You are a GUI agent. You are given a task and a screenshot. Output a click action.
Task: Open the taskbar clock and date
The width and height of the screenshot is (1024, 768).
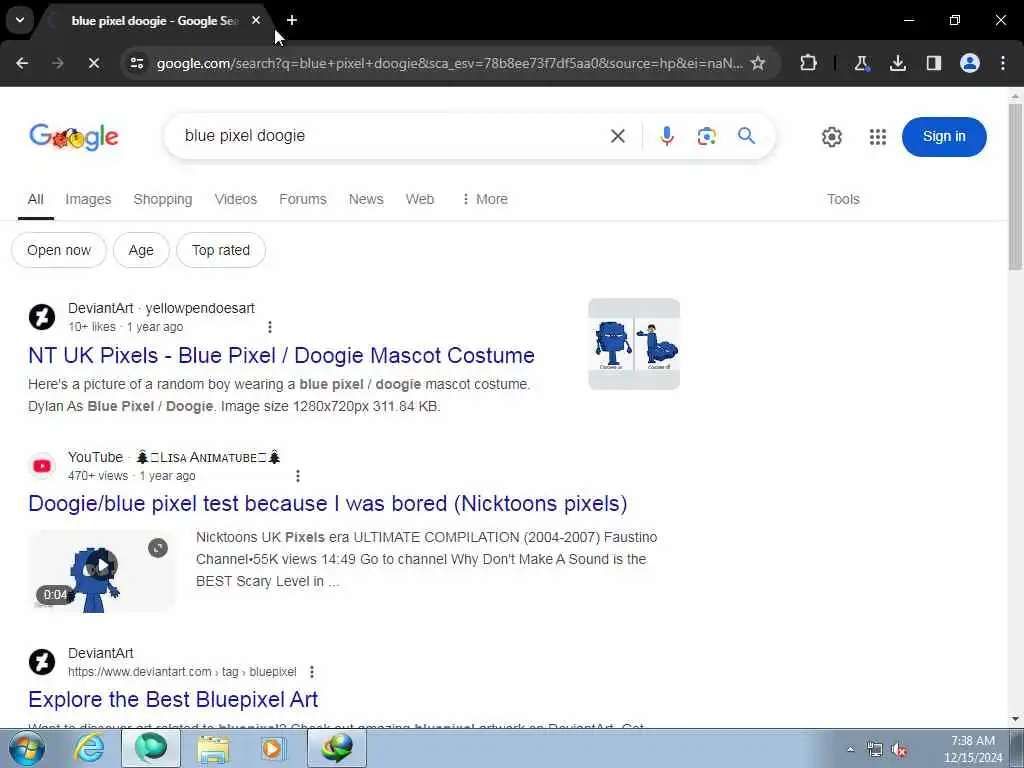[973, 749]
